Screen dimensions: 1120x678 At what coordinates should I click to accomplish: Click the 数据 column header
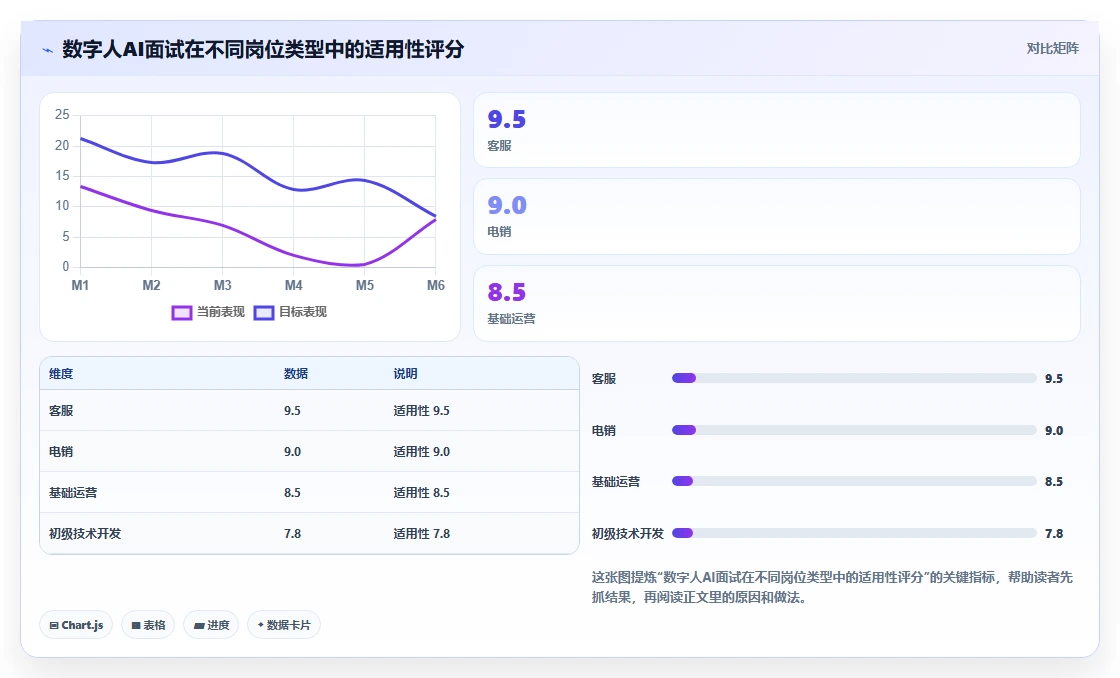pyautogui.click(x=296, y=374)
